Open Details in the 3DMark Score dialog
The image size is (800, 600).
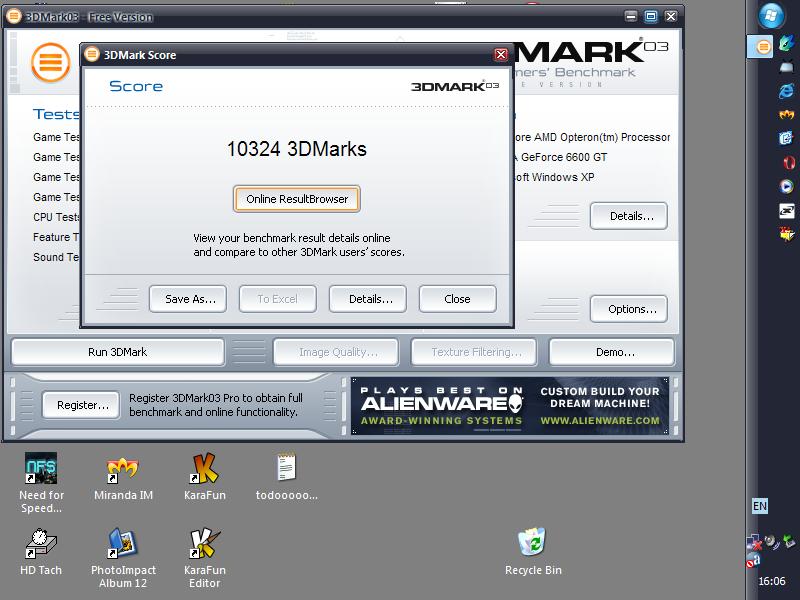(368, 299)
